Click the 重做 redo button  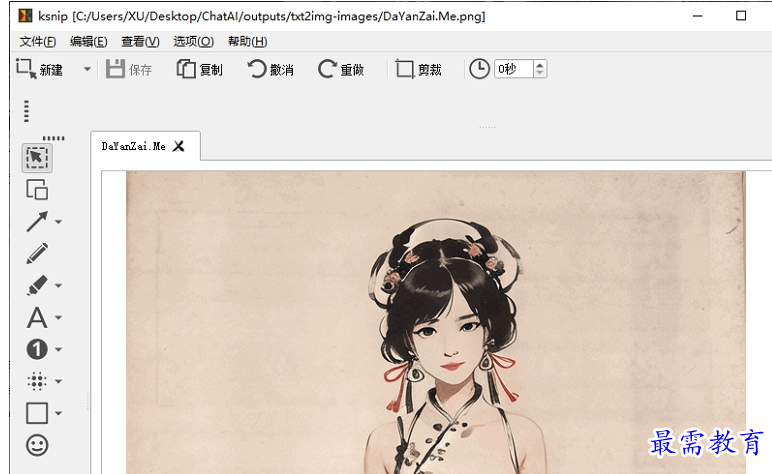[x=341, y=69]
